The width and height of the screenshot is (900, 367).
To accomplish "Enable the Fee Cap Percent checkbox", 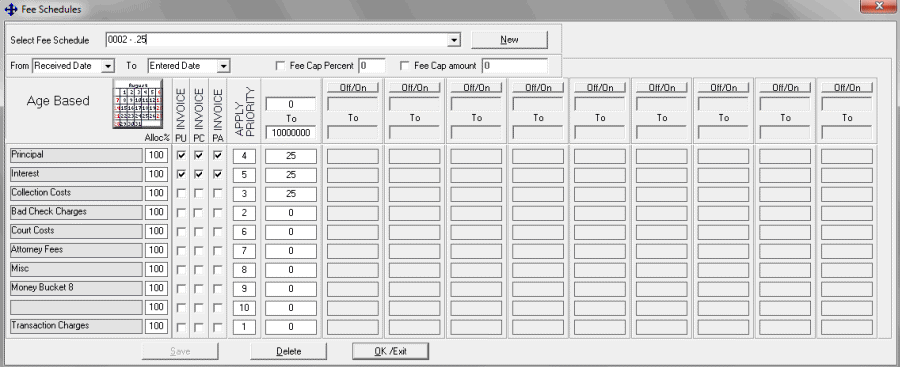I will 280,66.
